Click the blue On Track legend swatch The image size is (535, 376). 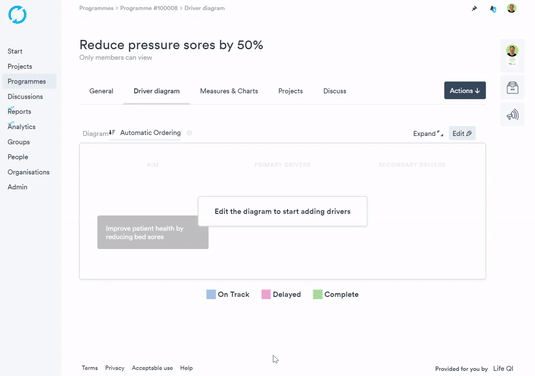(211, 294)
